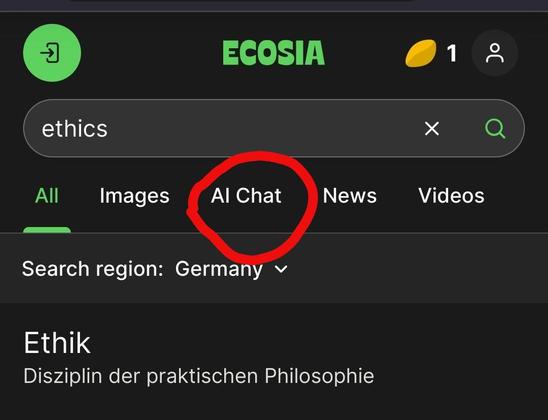548x420 pixels.
Task: Open the Germany search region dropdown
Action: click(x=231, y=269)
